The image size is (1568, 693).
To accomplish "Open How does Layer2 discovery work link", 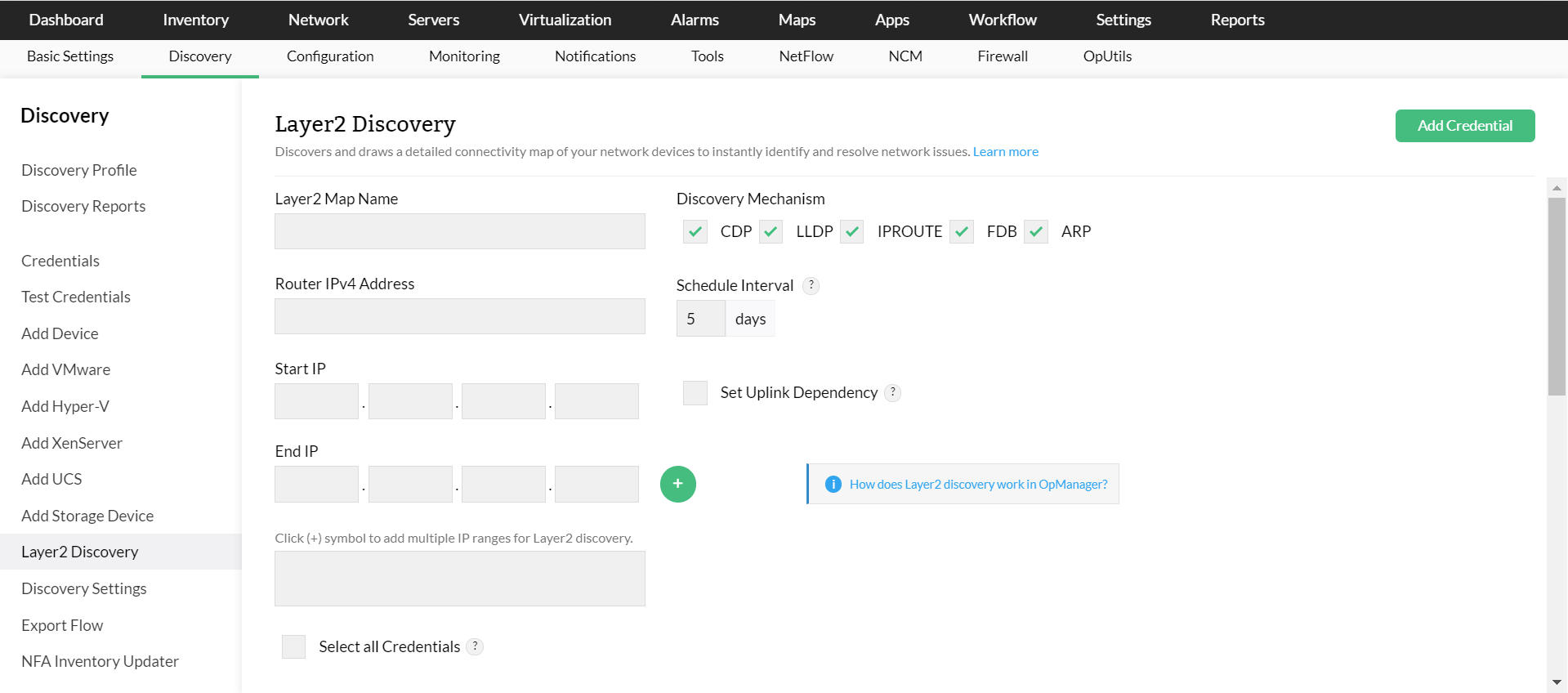I will [x=978, y=485].
